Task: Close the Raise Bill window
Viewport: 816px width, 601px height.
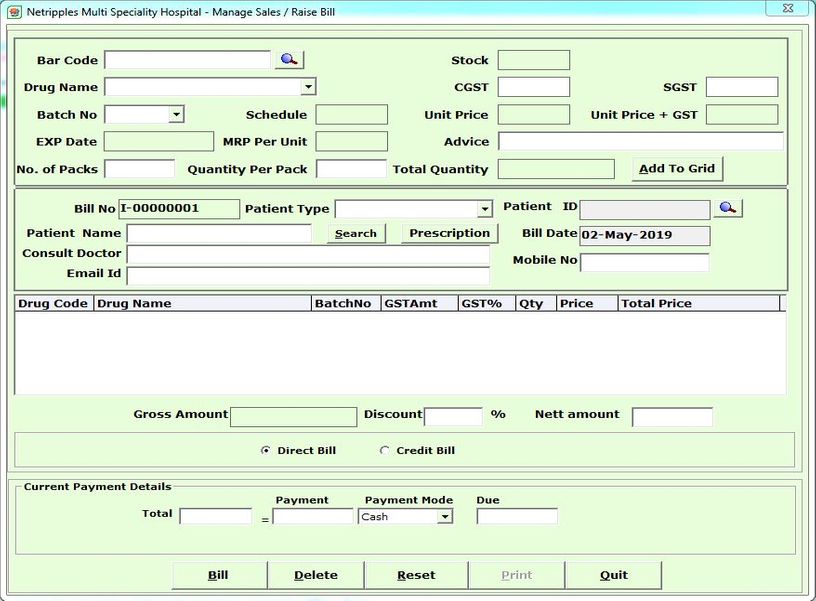Action: [787, 8]
